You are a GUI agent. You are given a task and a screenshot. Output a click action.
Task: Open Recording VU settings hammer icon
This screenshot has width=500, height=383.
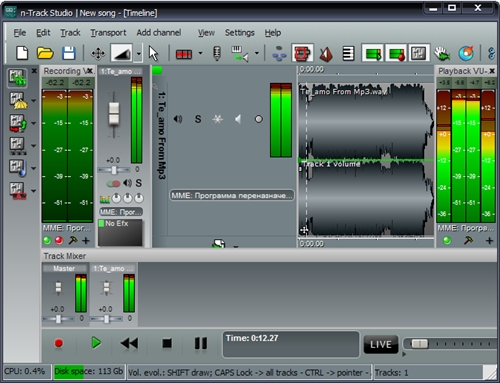72,240
